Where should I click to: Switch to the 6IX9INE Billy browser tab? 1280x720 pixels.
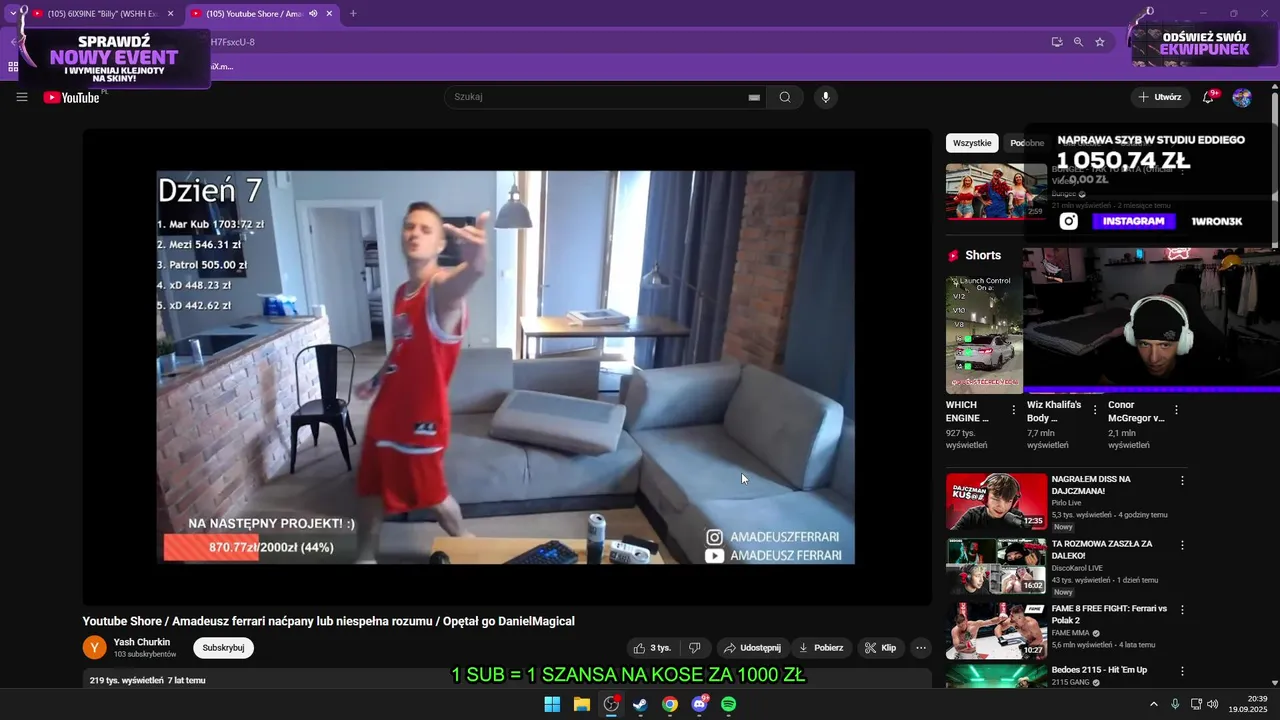point(102,14)
